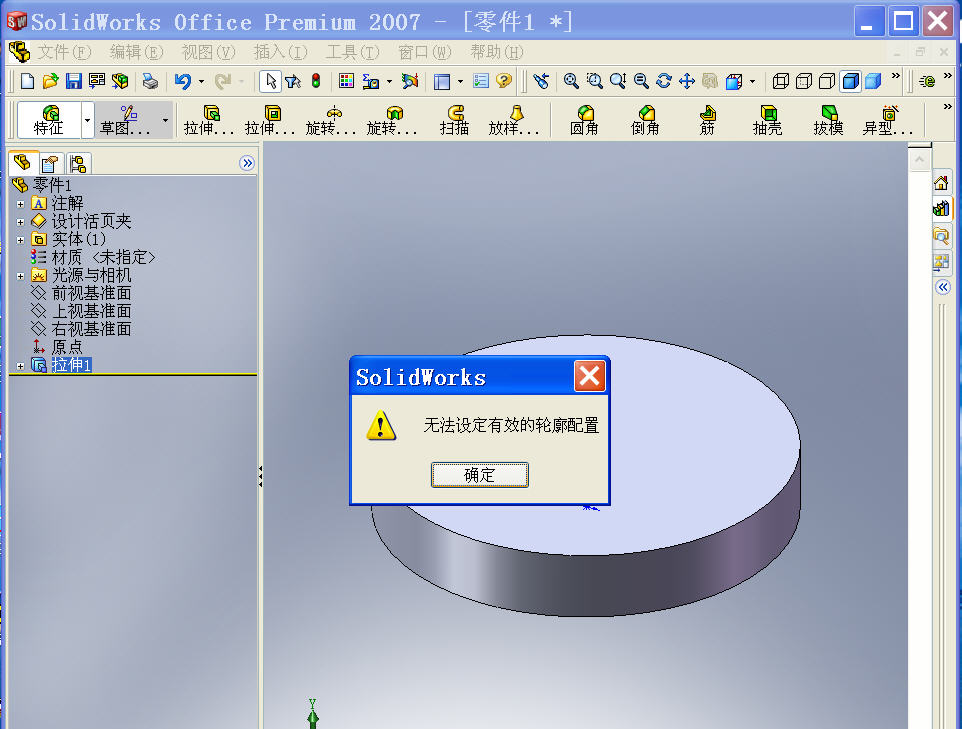Activate the Select arrow tool

tap(271, 81)
